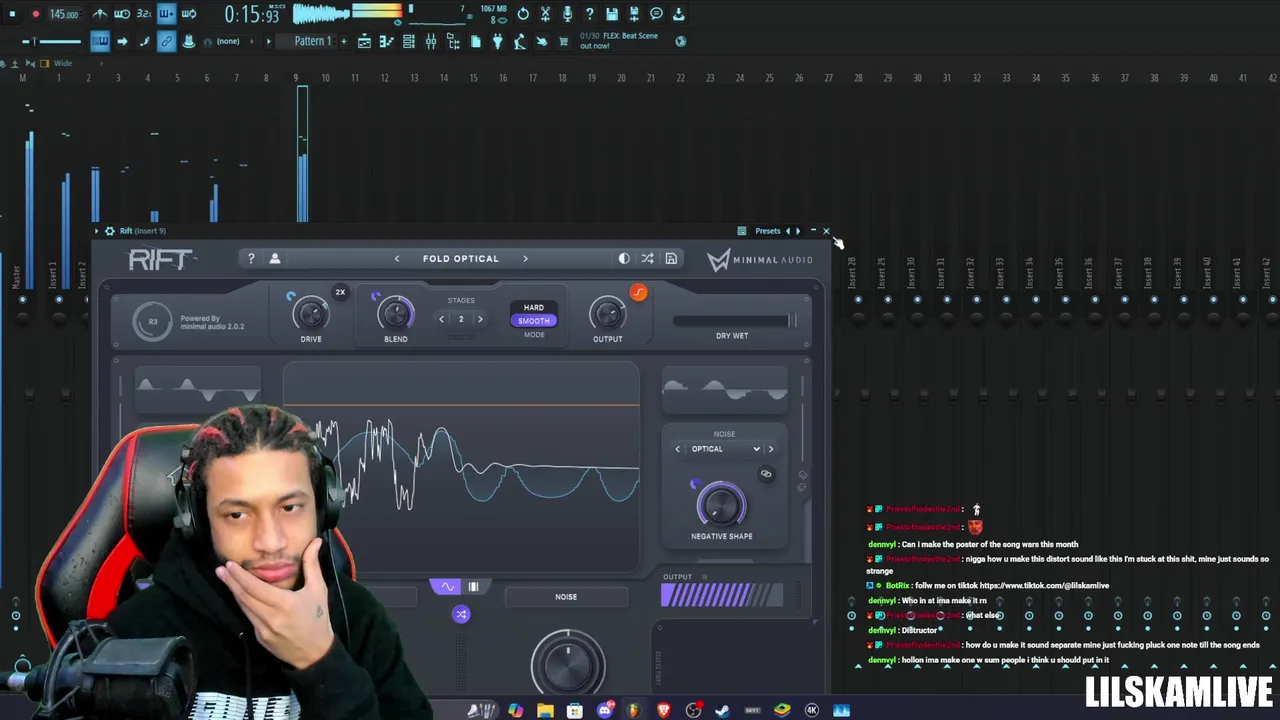The width and height of the screenshot is (1280, 720).
Task: Toggle typing keyboard to piano button
Action: [x=100, y=41]
